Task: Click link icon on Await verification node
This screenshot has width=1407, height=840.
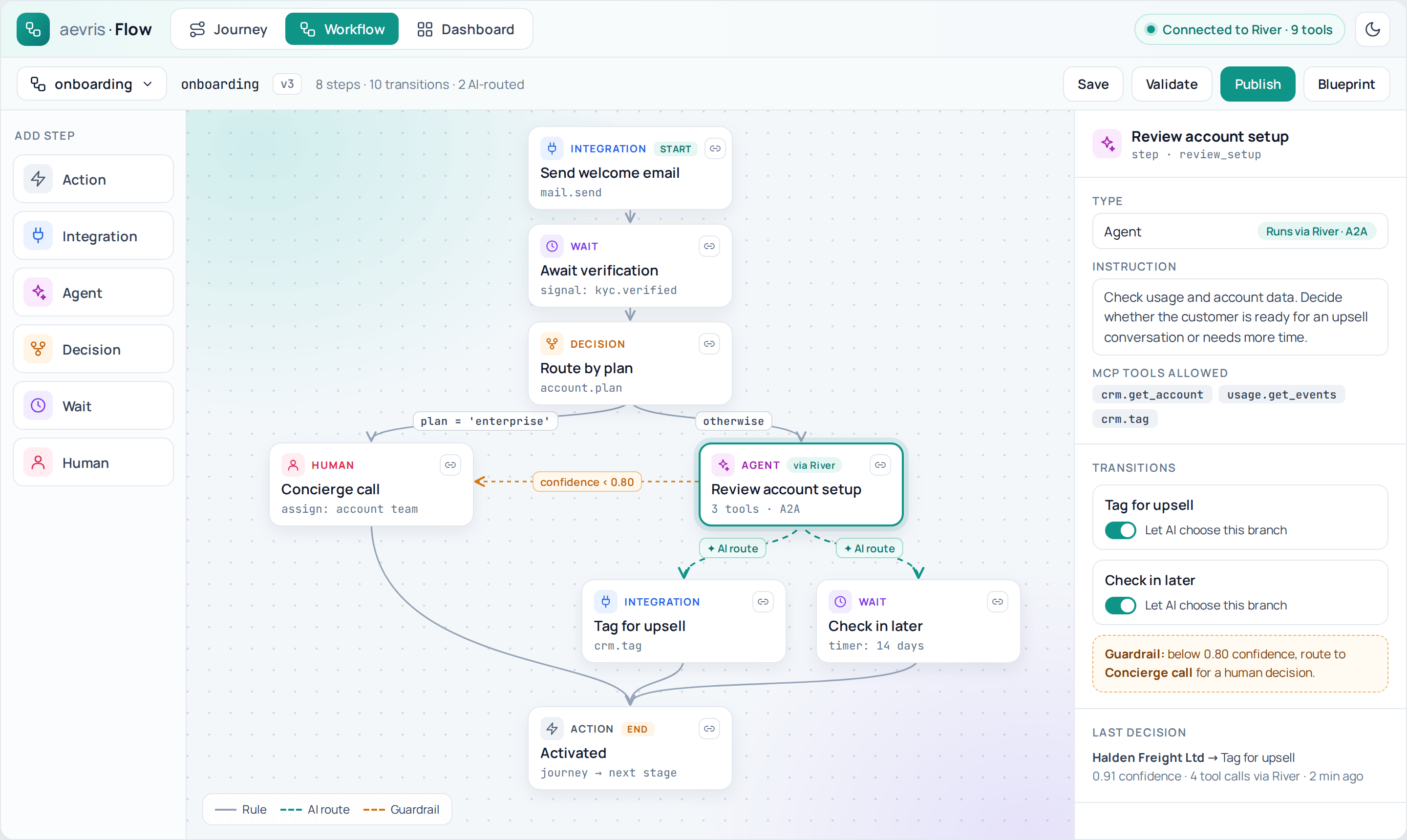Action: coord(709,246)
